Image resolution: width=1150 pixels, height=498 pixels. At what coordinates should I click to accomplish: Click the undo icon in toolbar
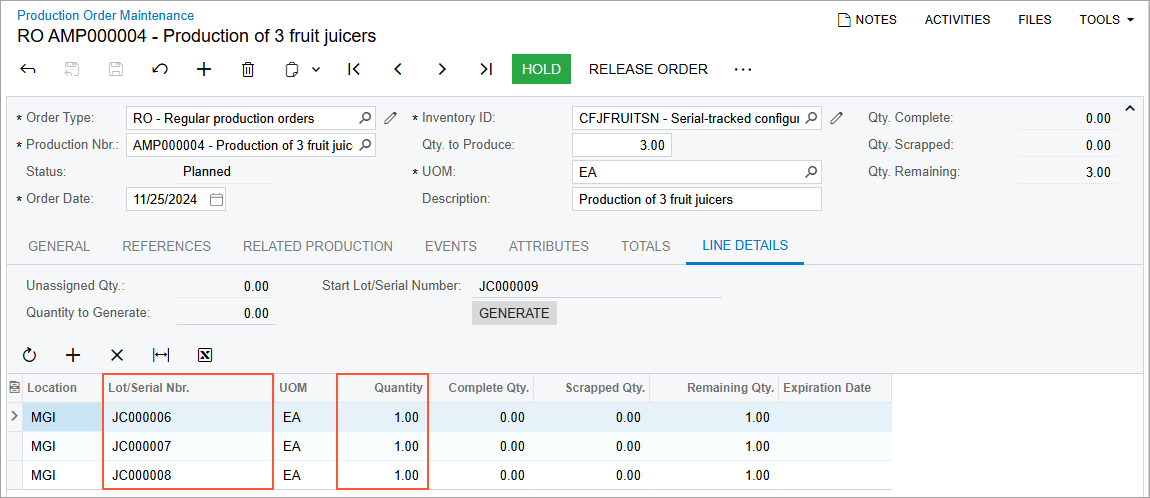[x=160, y=69]
